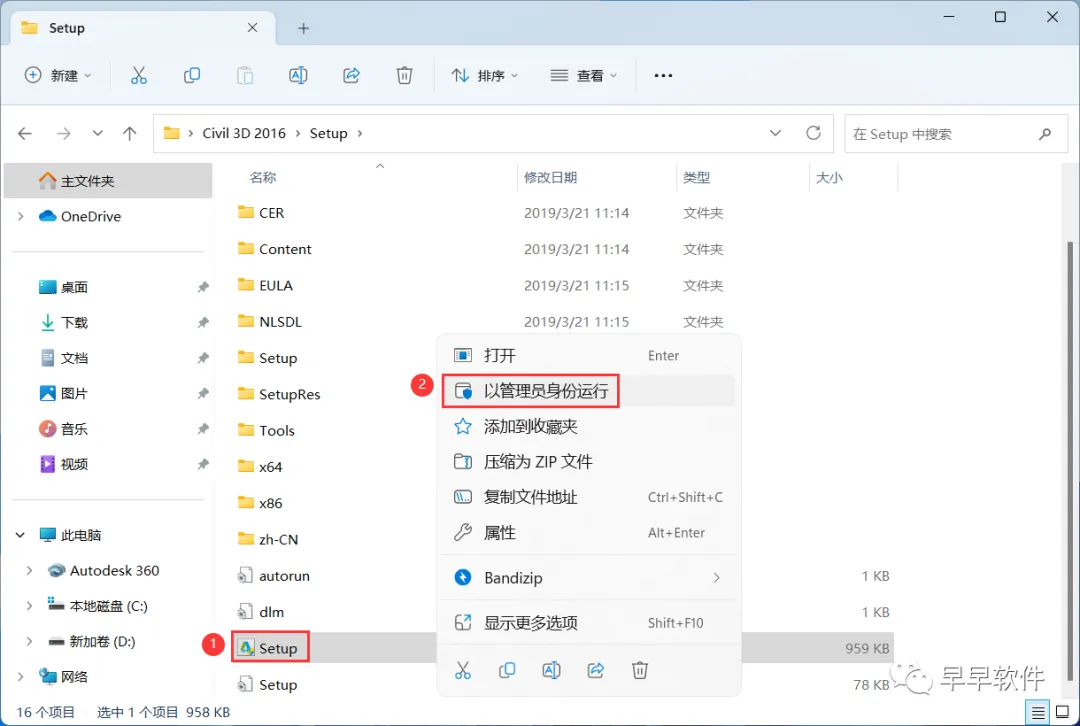1080x726 pixels.
Task: Click the vertical scrollbar of the file list
Action: tap(1070, 461)
